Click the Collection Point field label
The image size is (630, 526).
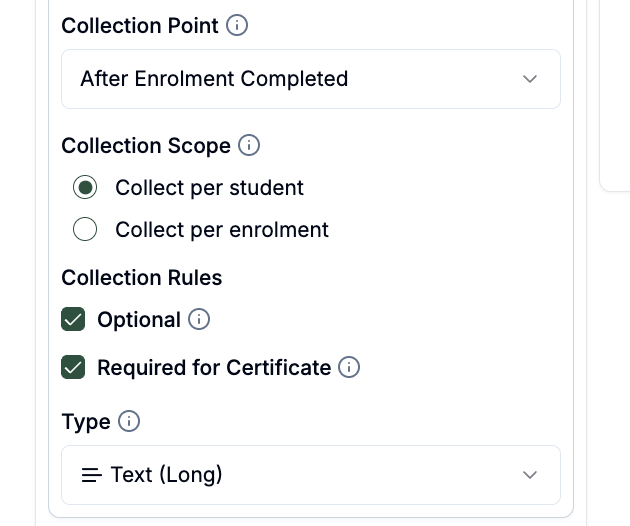point(140,26)
